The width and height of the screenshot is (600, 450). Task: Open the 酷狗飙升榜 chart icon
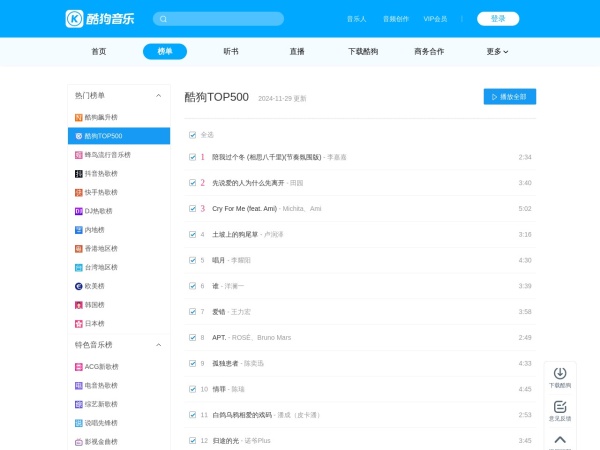coord(79,117)
